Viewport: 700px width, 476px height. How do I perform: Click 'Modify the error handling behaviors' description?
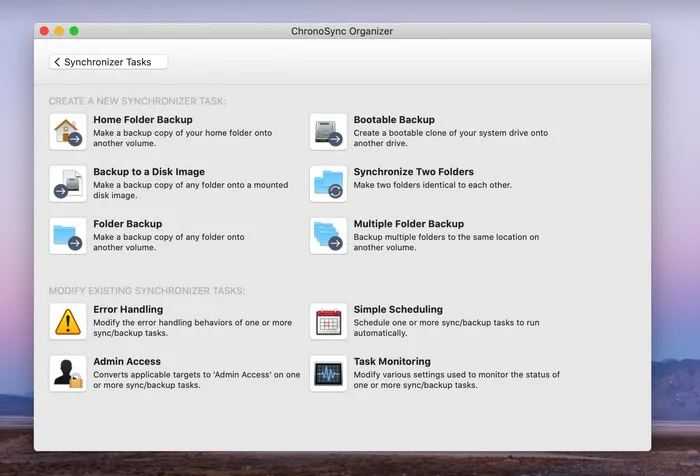(x=192, y=328)
